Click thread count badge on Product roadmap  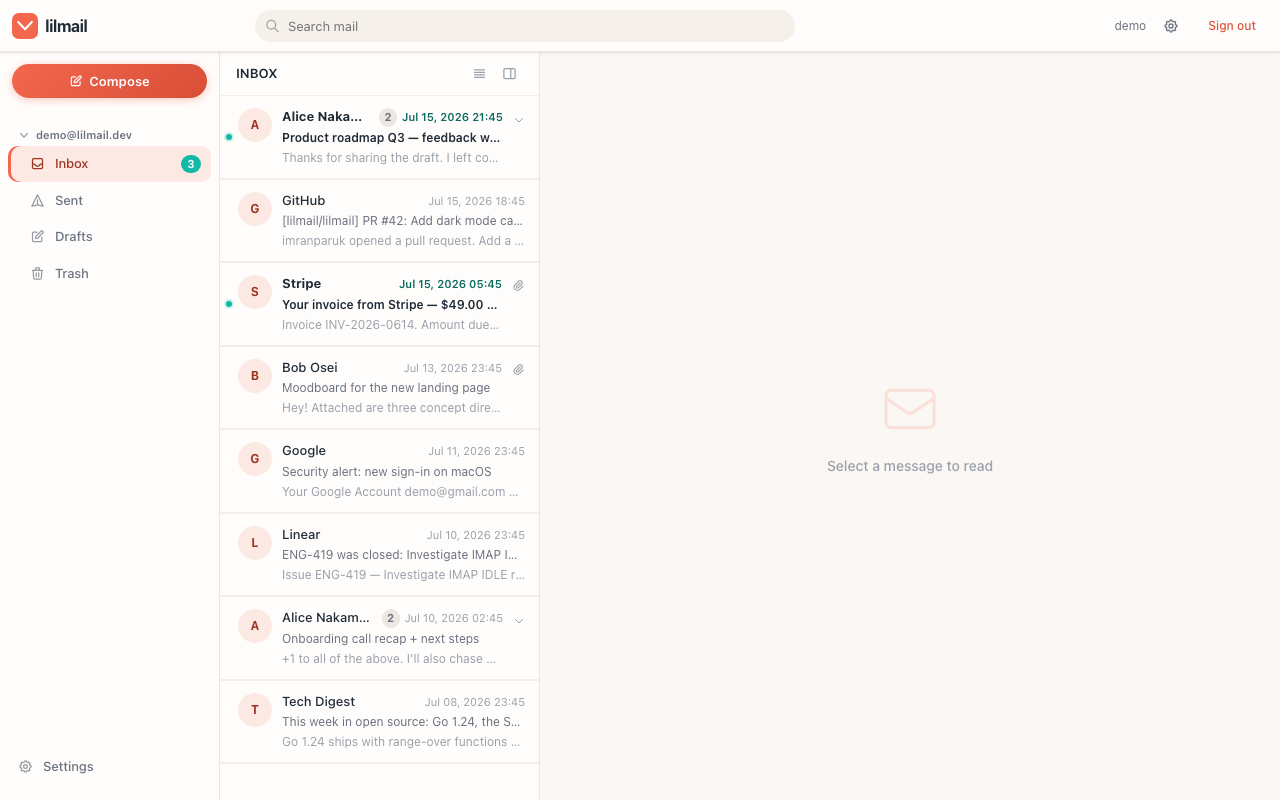[388, 117]
